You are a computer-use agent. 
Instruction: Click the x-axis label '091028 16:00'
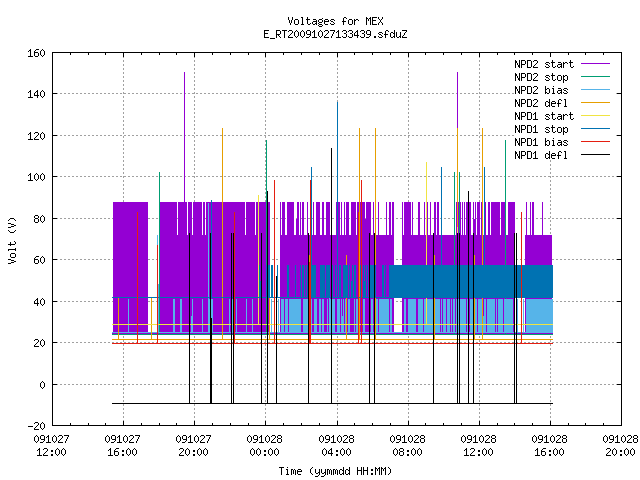point(549,446)
